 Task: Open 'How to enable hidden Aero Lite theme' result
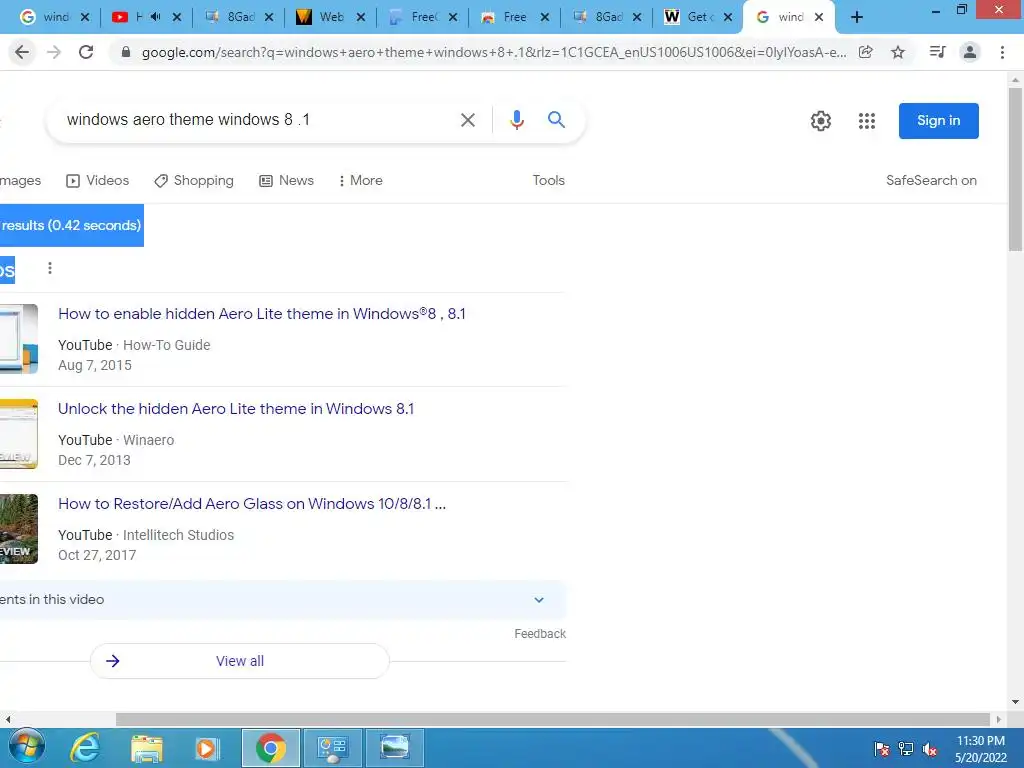tap(262, 313)
